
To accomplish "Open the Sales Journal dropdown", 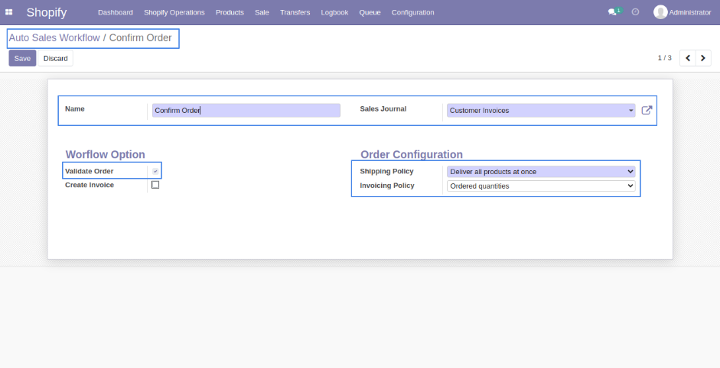I will pos(541,110).
